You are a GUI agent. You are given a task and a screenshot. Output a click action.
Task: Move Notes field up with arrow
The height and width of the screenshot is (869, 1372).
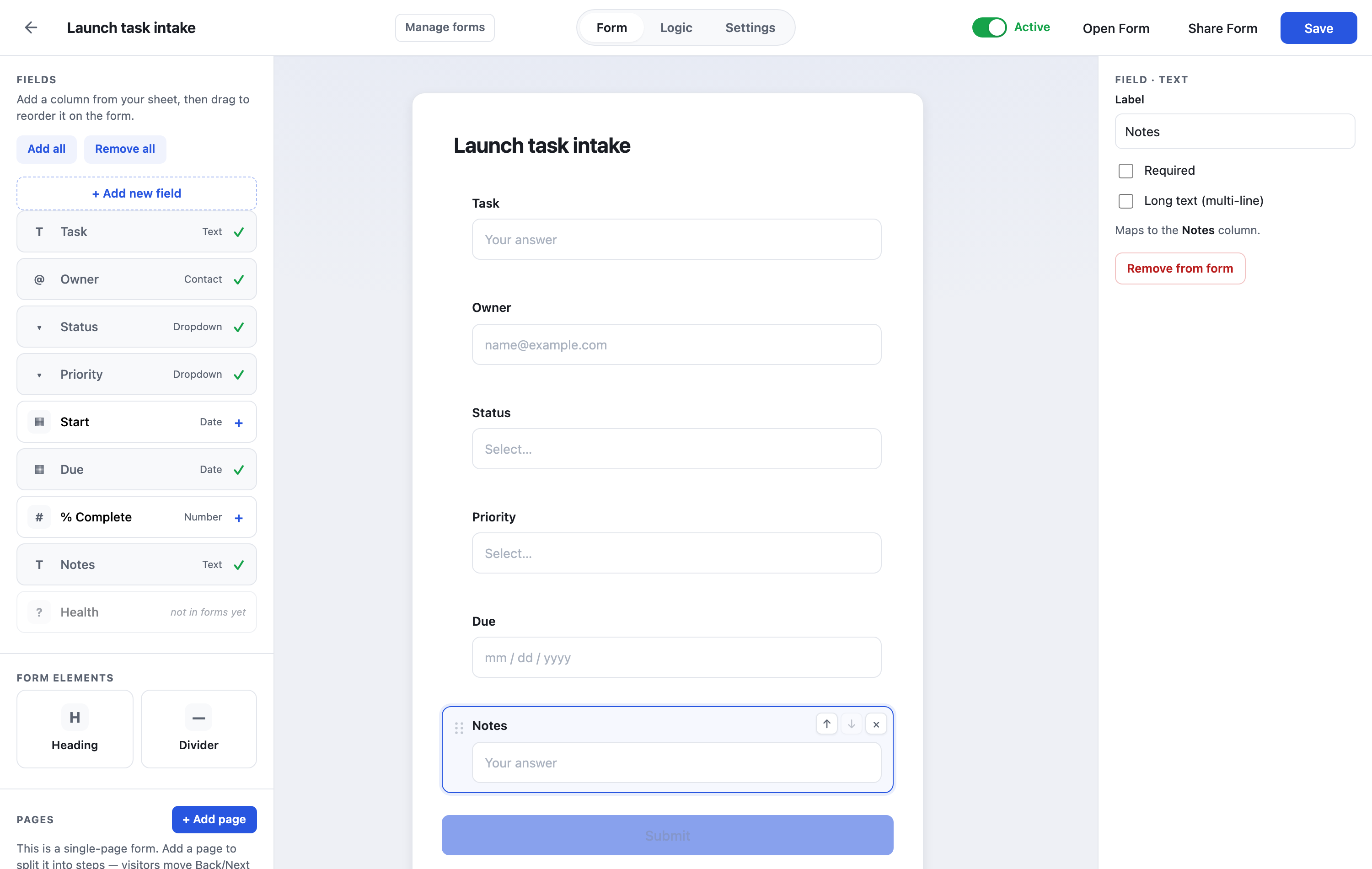827,724
